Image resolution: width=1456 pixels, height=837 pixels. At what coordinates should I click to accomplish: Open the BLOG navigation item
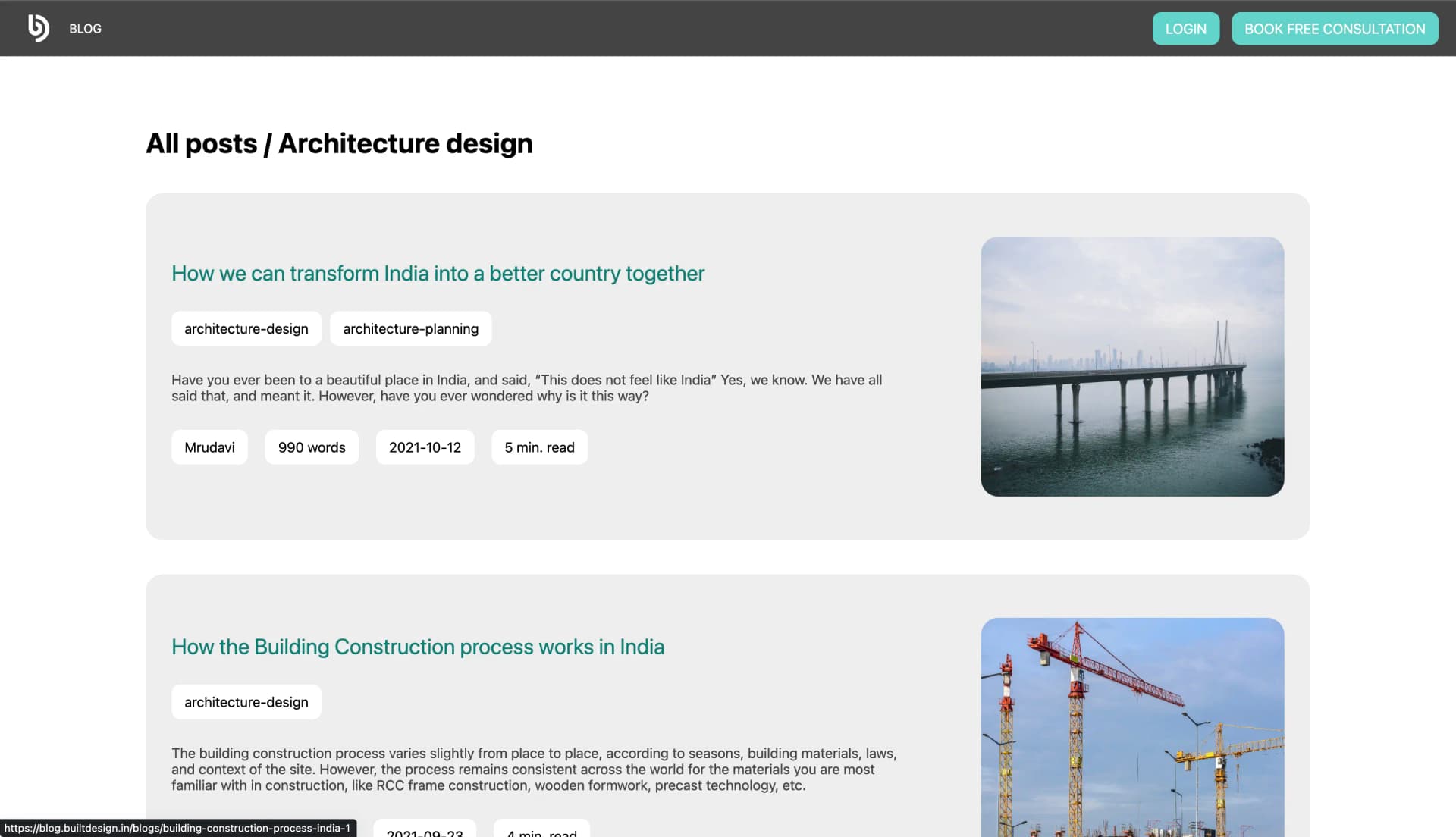85,29
